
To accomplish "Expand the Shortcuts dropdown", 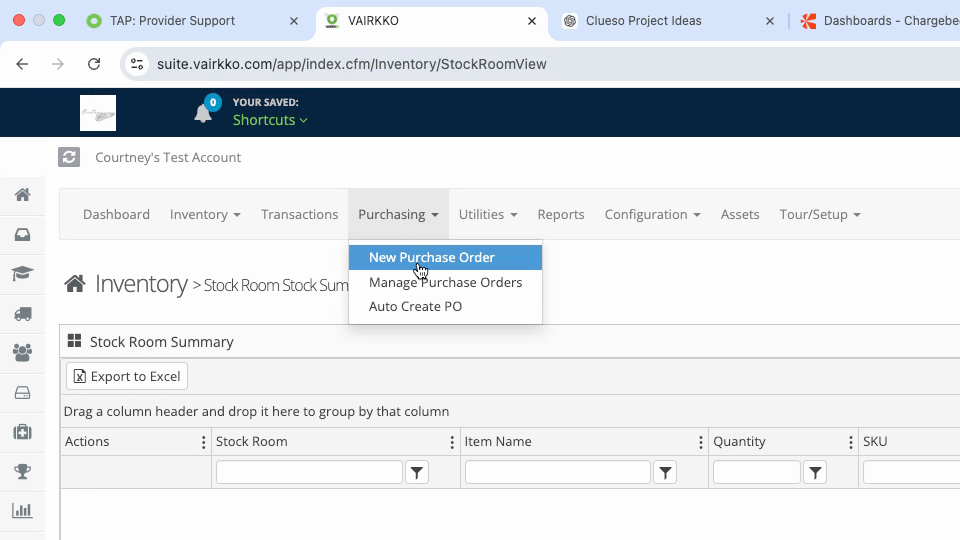I will 270,120.
